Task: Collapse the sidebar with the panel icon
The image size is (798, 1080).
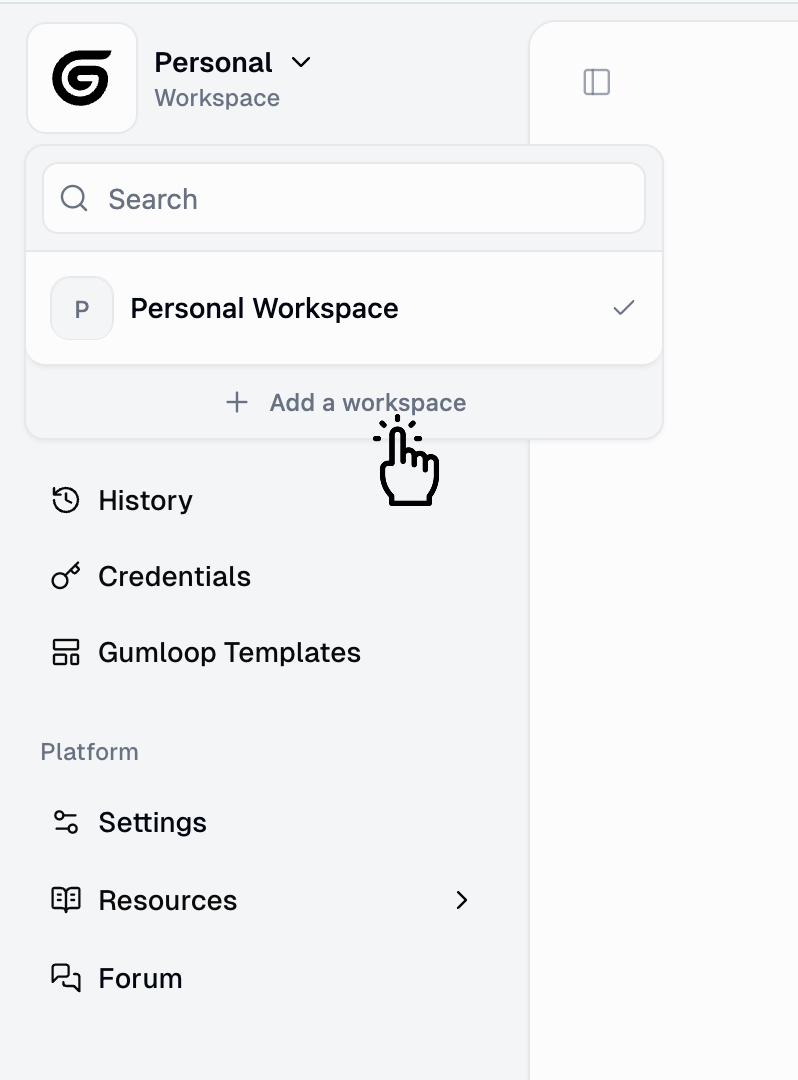Action: click(x=597, y=83)
